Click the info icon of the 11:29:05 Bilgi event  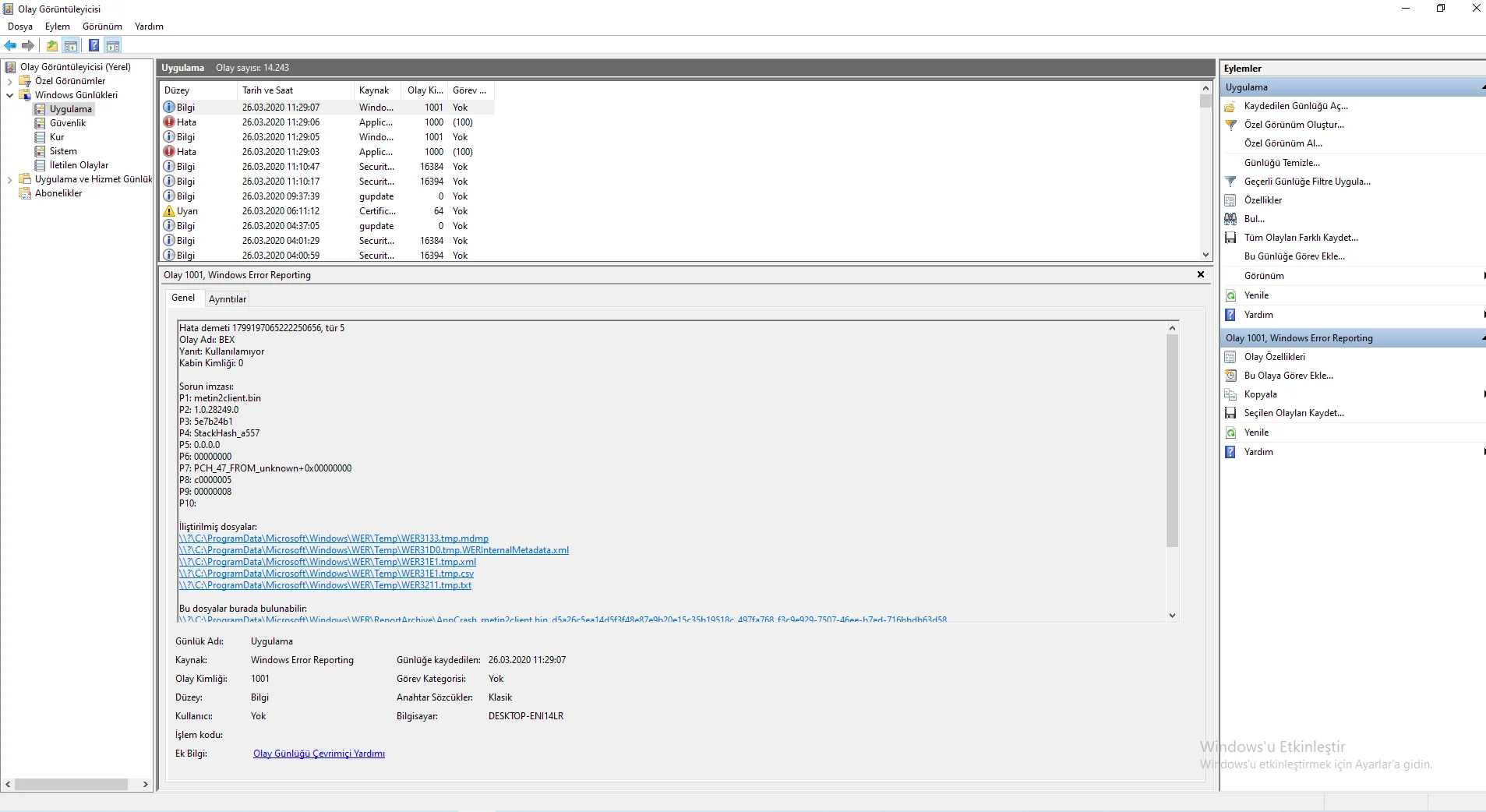click(x=169, y=137)
